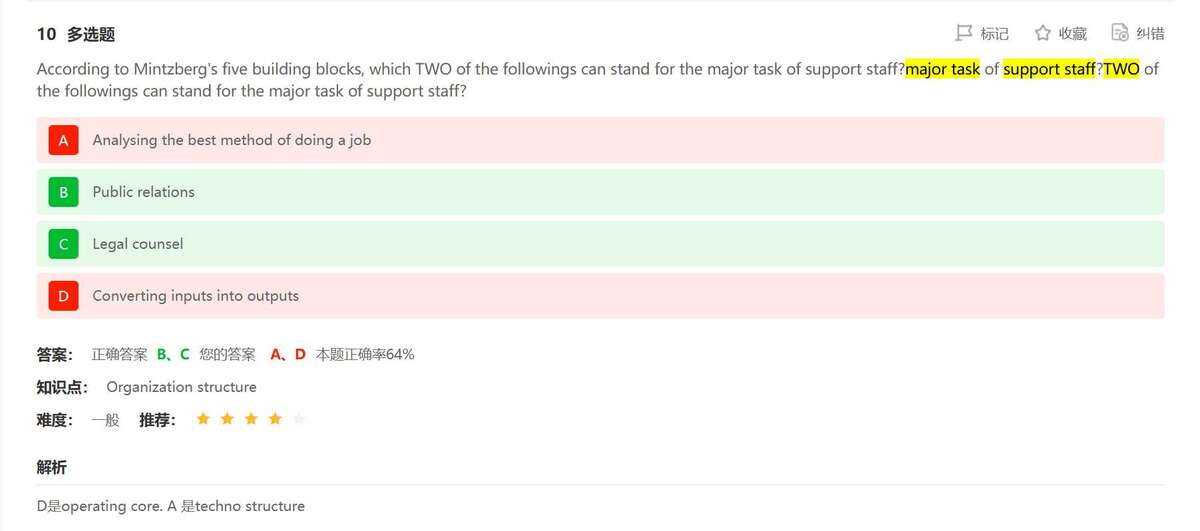Click the '纠错' label text
This screenshot has width=1200, height=531.
(x=1150, y=34)
